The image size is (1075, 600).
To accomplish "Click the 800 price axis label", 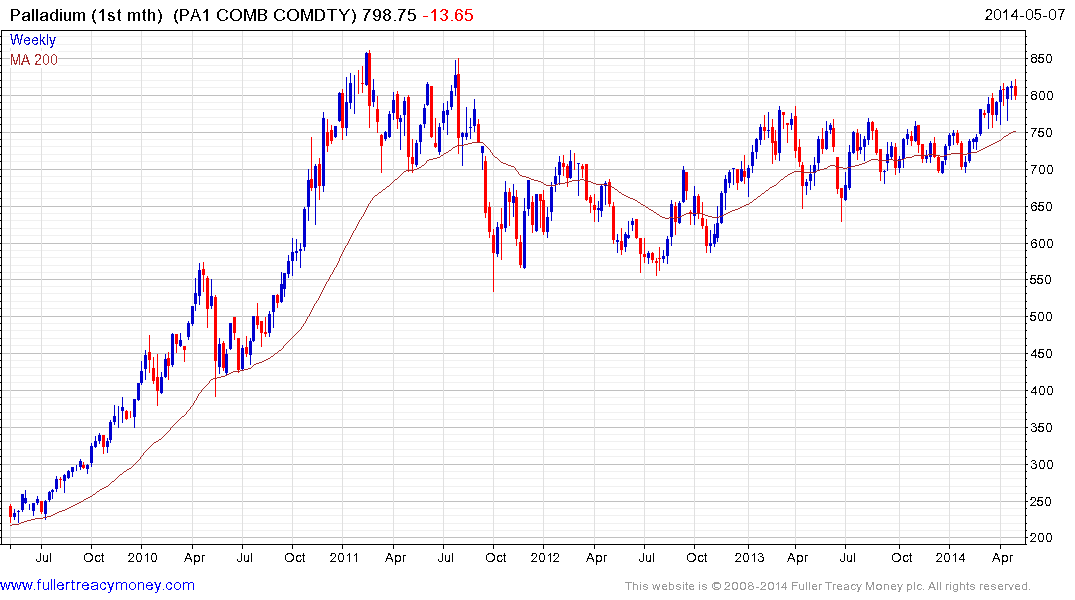I will pyautogui.click(x=1041, y=96).
